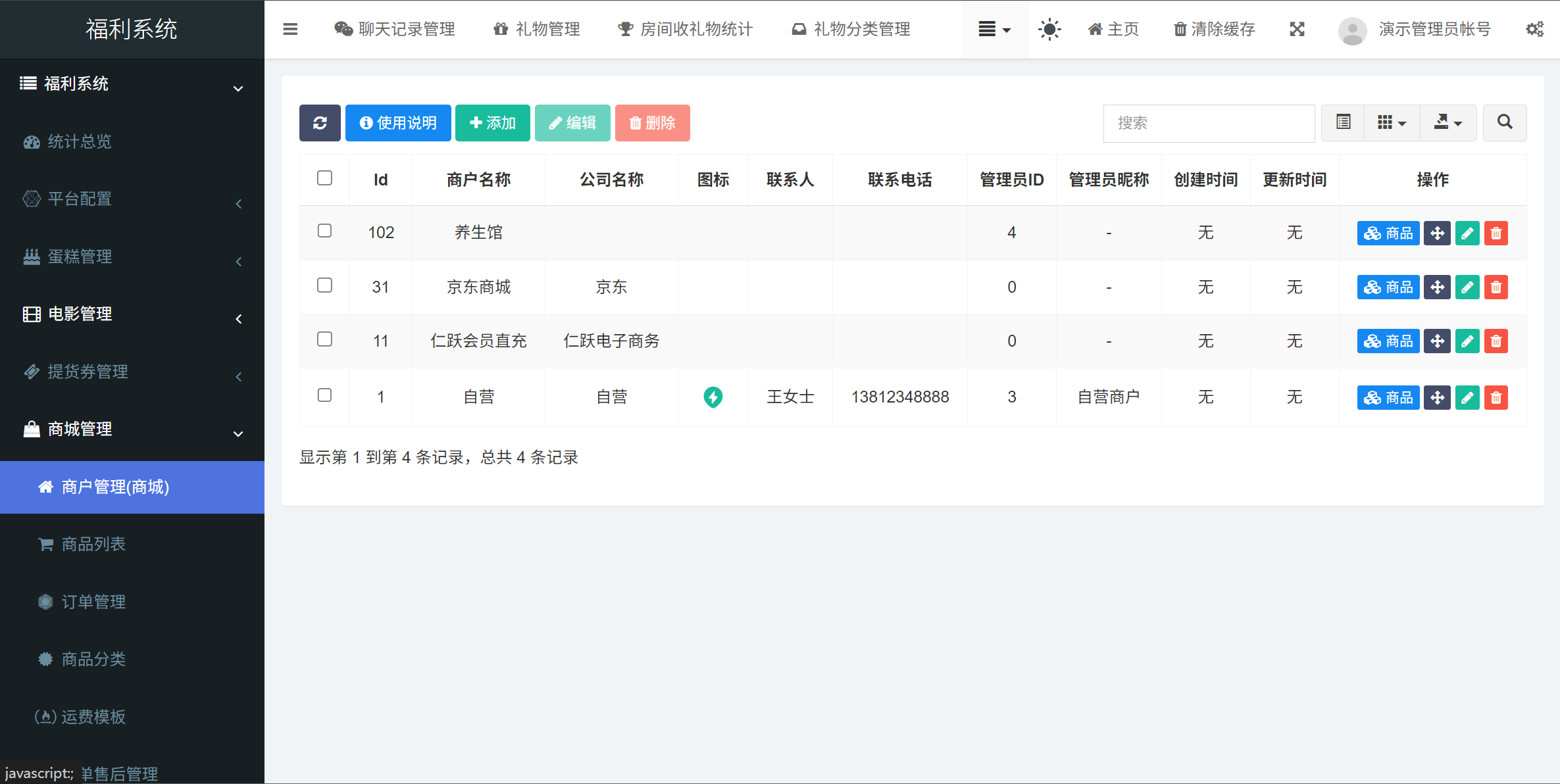Screen dimensions: 1560x784
Task: Delete the 仁跃会员直充 row with trash icon
Action: [1496, 341]
